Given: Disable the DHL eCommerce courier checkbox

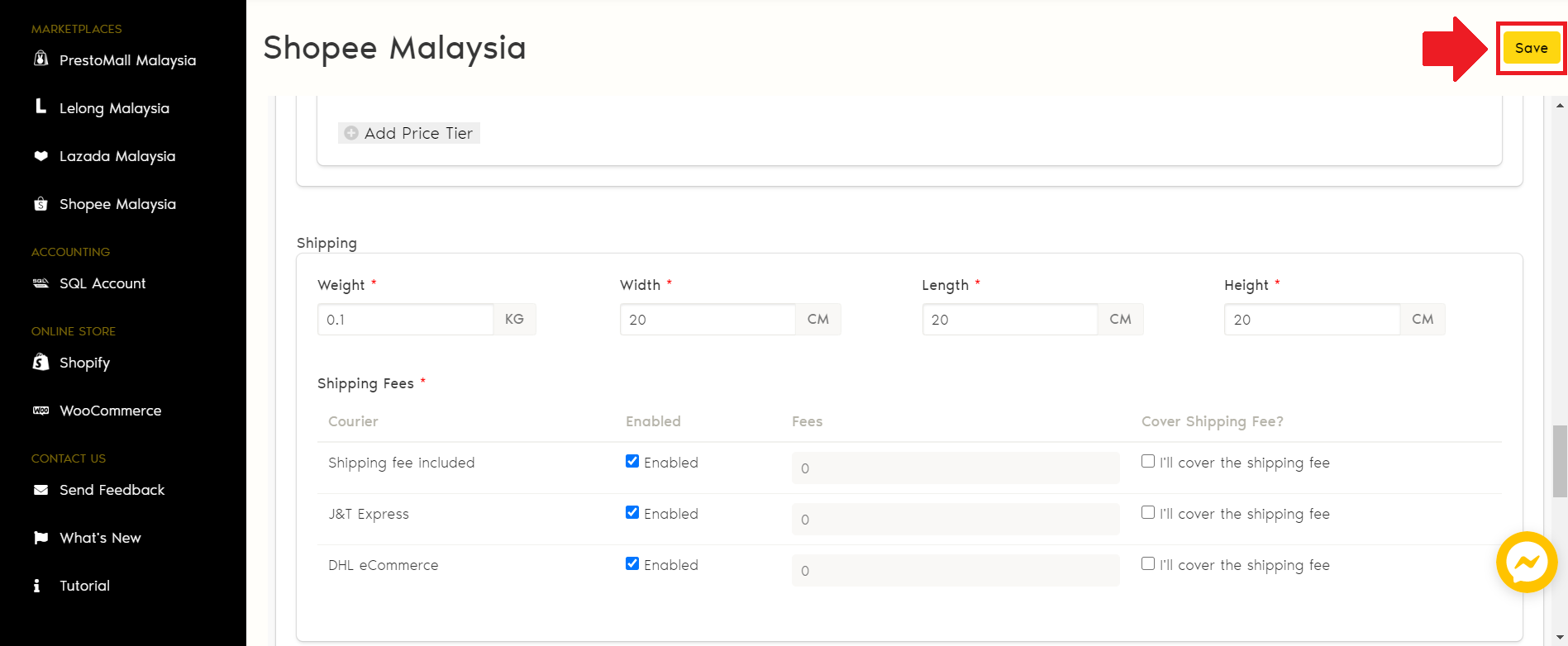Looking at the screenshot, I should click(x=632, y=563).
